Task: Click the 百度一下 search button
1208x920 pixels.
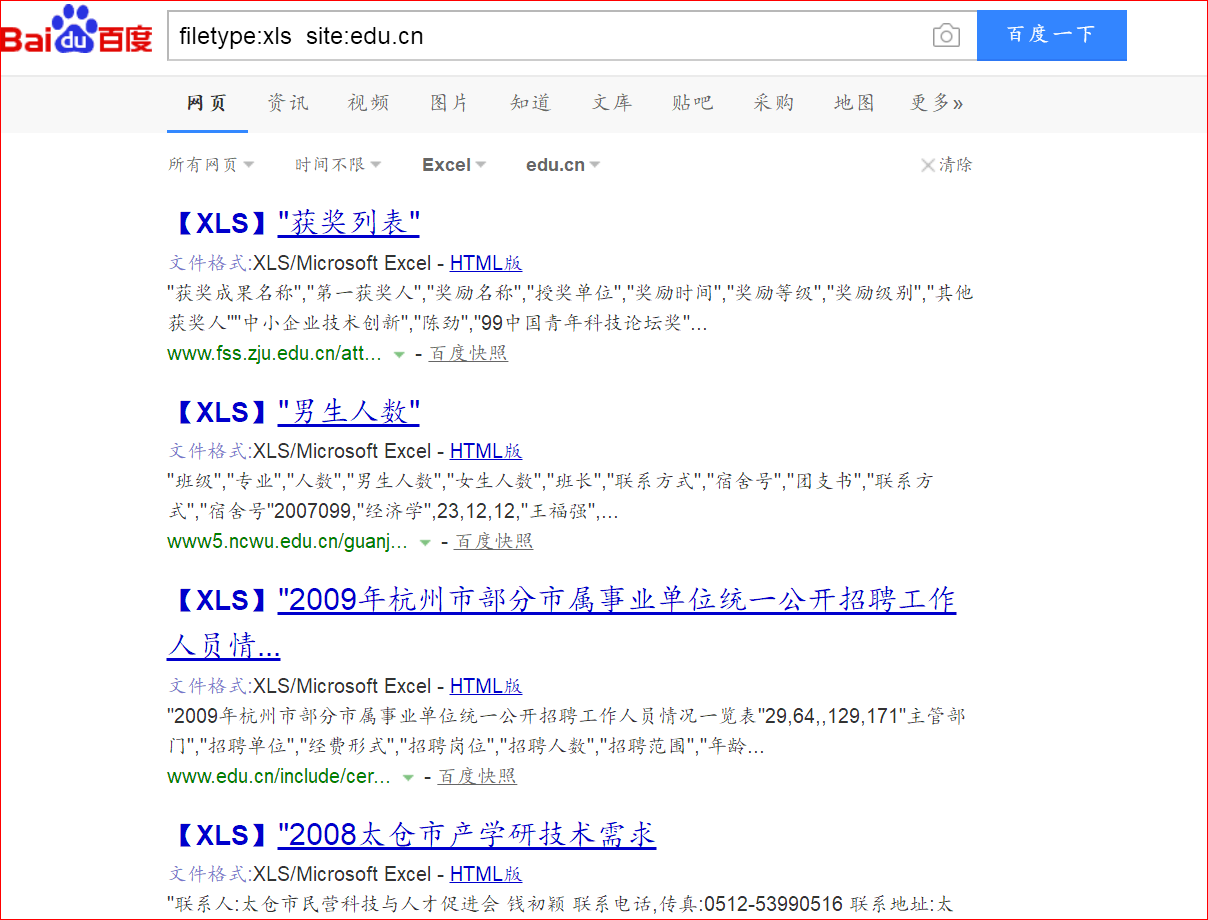Action: pos(1051,35)
